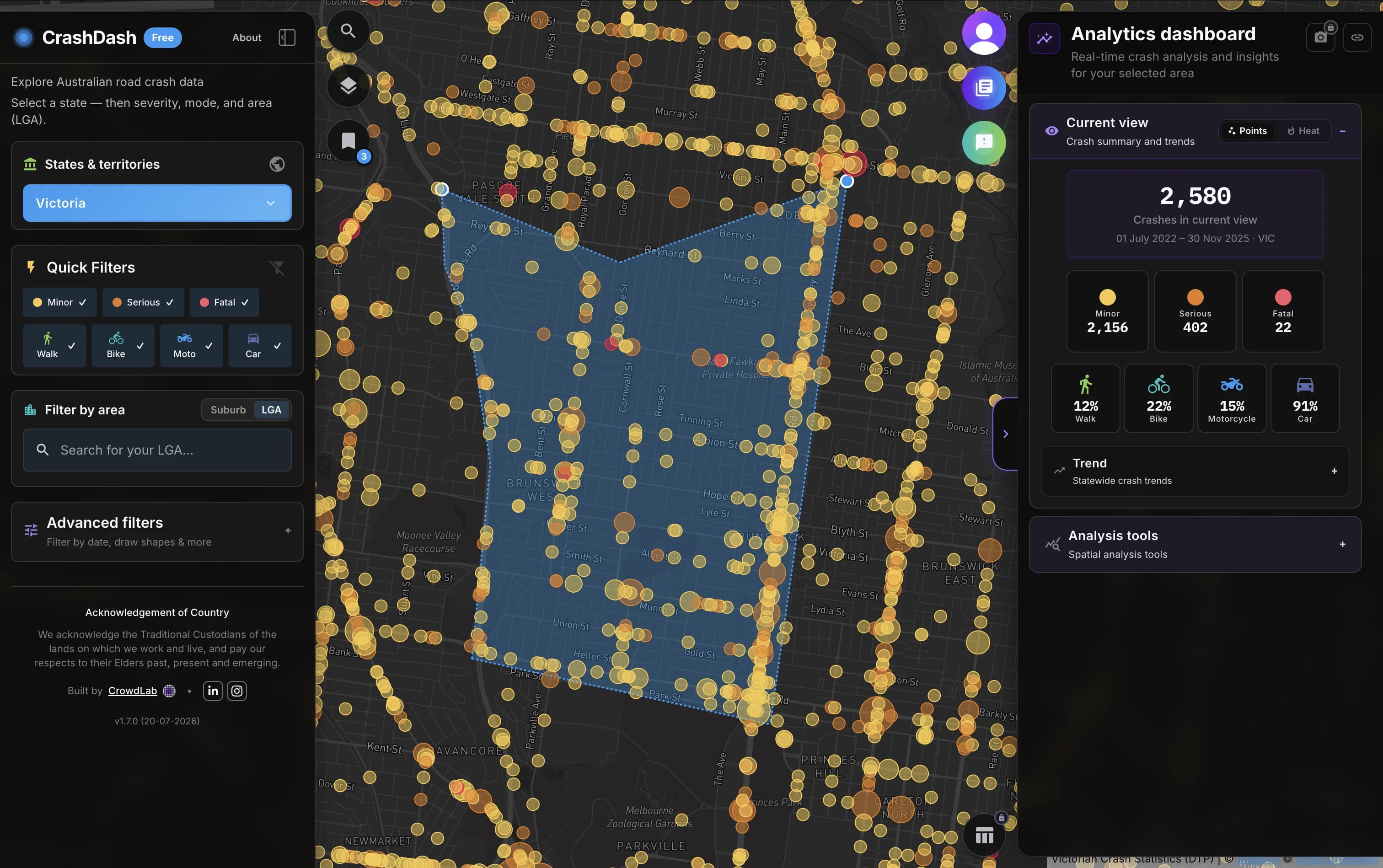
Task: Click in the Search for your LGA field
Action: pyautogui.click(x=157, y=450)
